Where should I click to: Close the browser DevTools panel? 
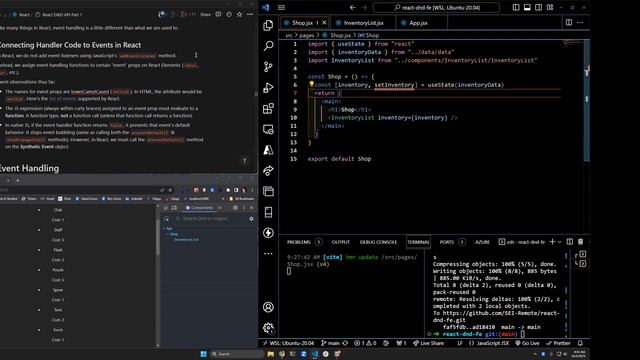(251, 208)
